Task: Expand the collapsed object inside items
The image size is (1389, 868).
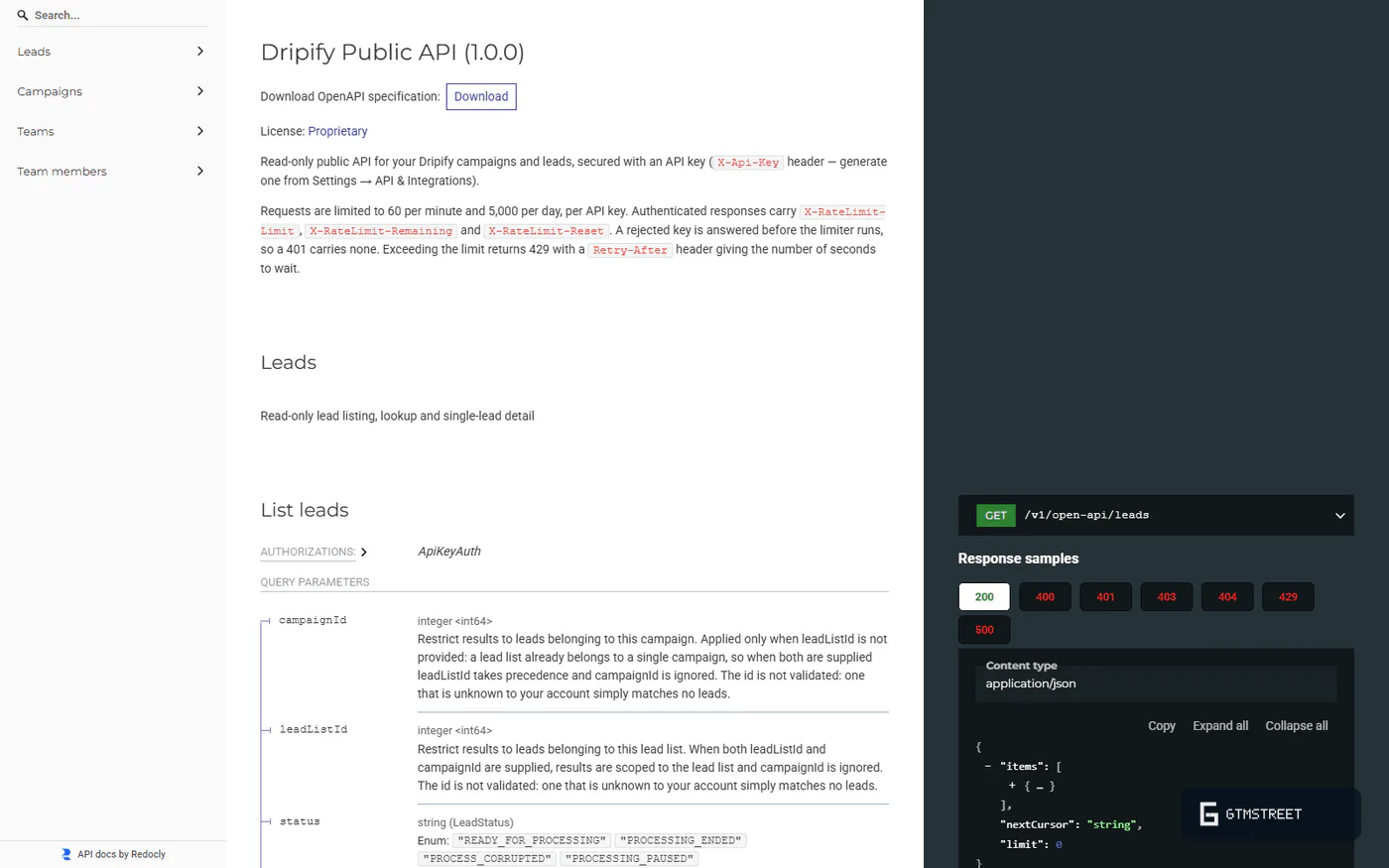Action: [x=1012, y=785]
